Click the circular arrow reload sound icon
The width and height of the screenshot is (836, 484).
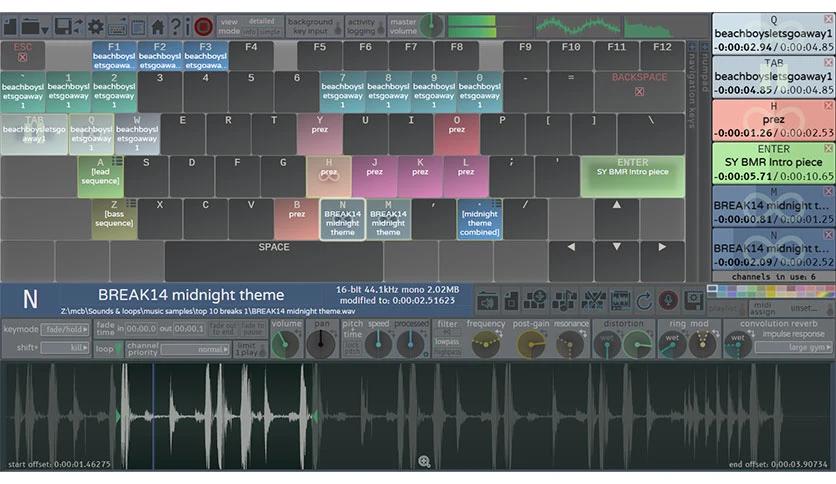pos(644,301)
